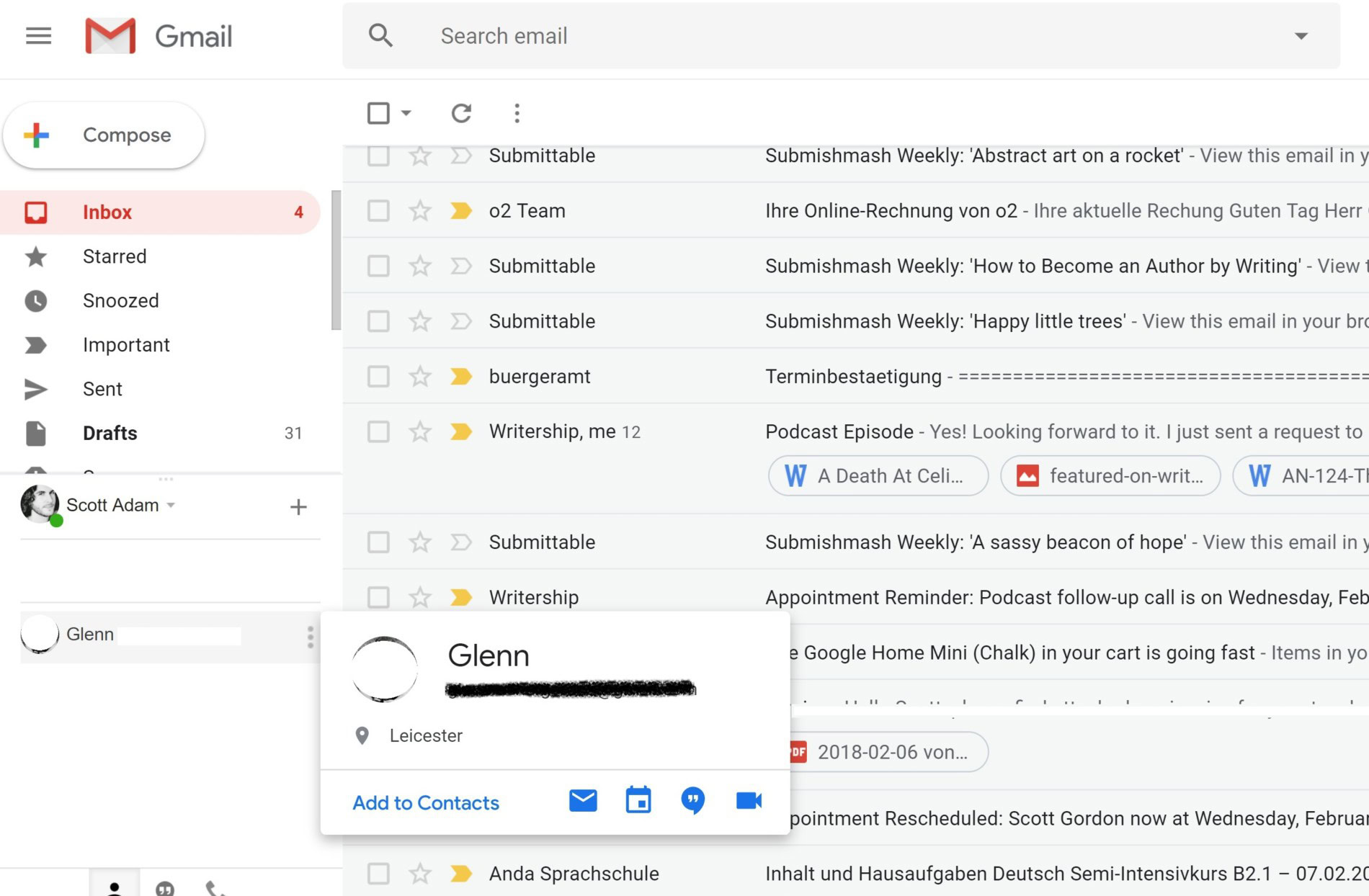Viewport: 1369px width, 896px height.
Task: Send email to Glenn via envelope icon
Action: 583,800
